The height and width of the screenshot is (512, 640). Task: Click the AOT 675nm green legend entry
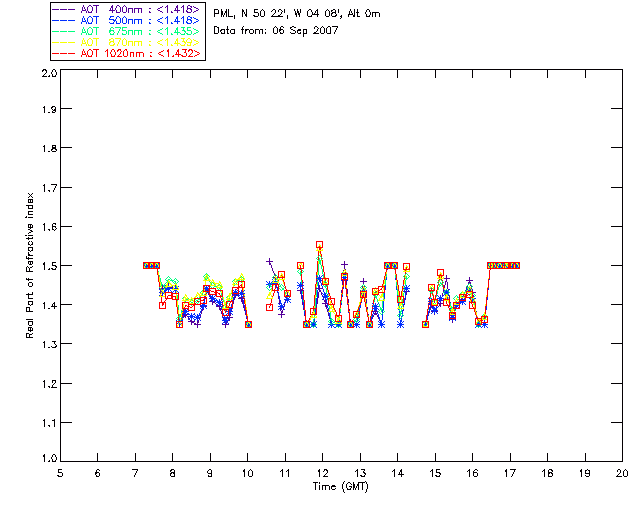coord(127,31)
